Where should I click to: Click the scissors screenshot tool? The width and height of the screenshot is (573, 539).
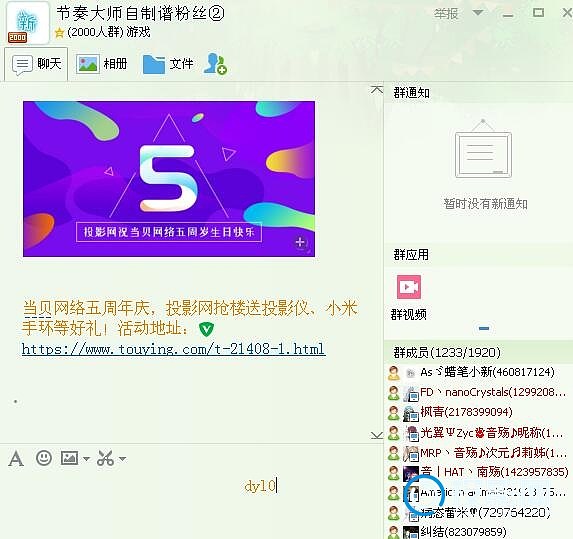tap(106, 458)
